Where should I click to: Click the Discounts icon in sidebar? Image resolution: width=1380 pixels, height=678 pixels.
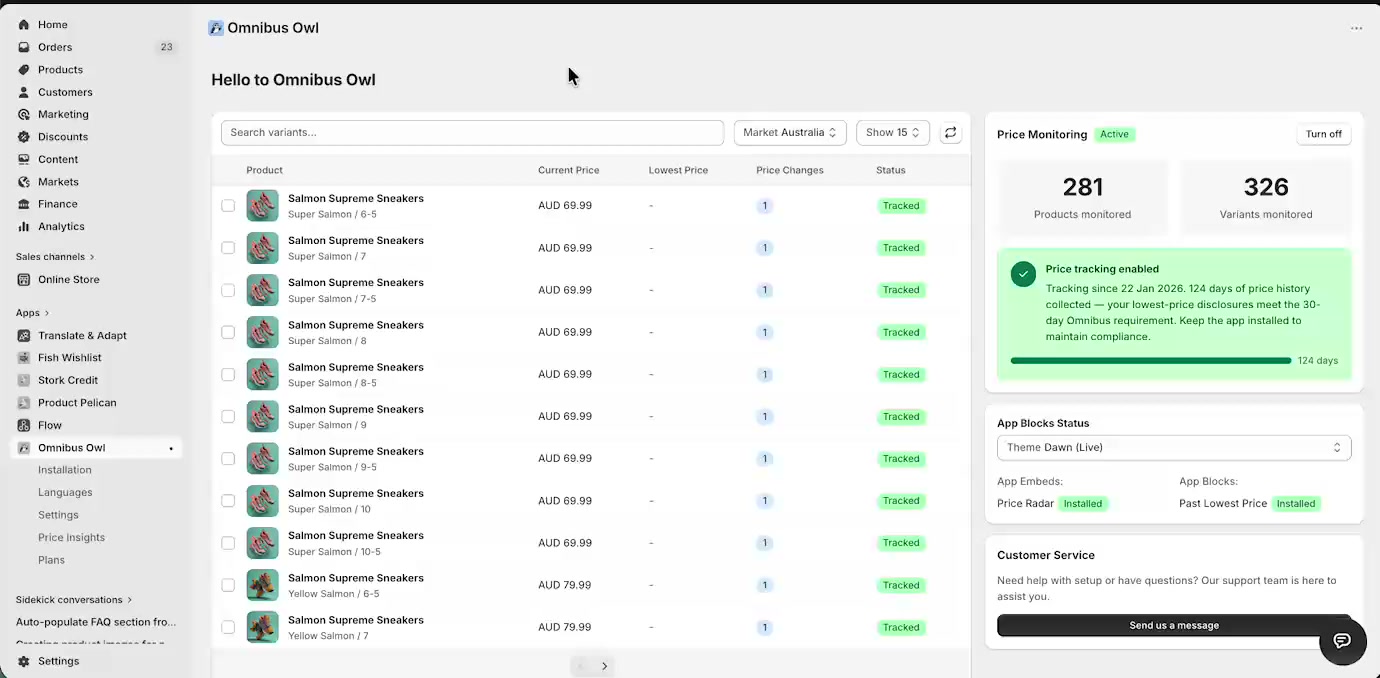point(24,137)
